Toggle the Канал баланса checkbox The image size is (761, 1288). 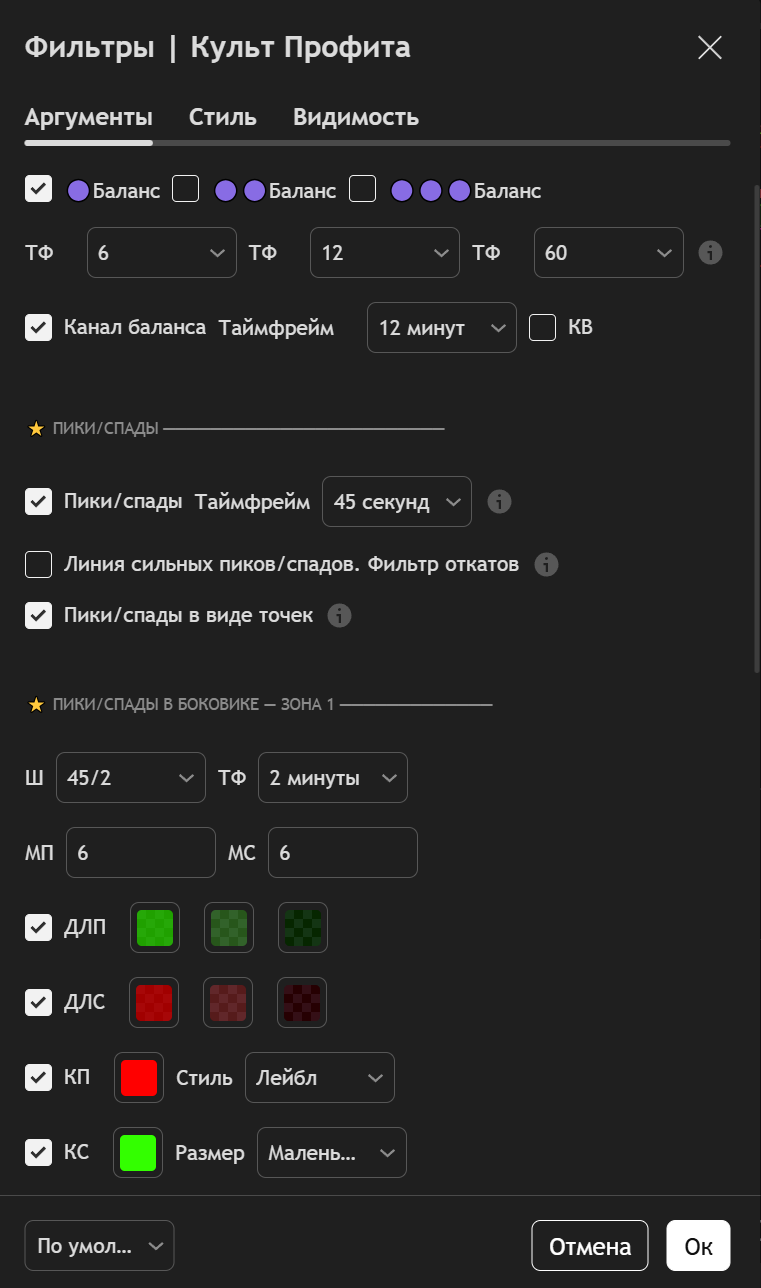[x=39, y=327]
